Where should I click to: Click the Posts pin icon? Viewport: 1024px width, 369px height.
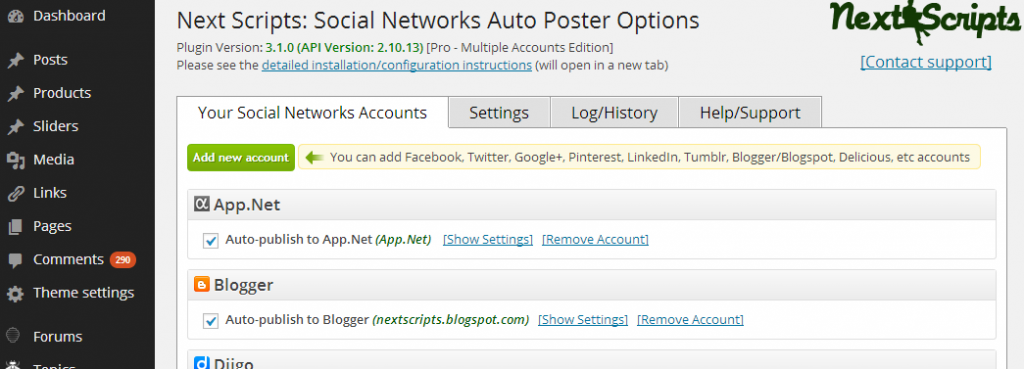pos(16,60)
